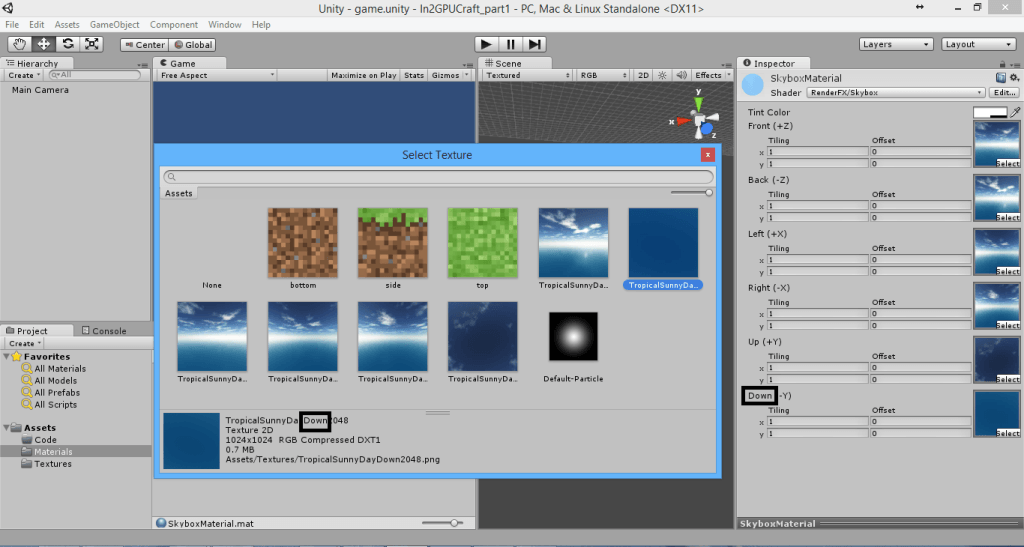Toggle 2D mode in Scene view
This screenshot has width=1024, height=547.
point(644,75)
